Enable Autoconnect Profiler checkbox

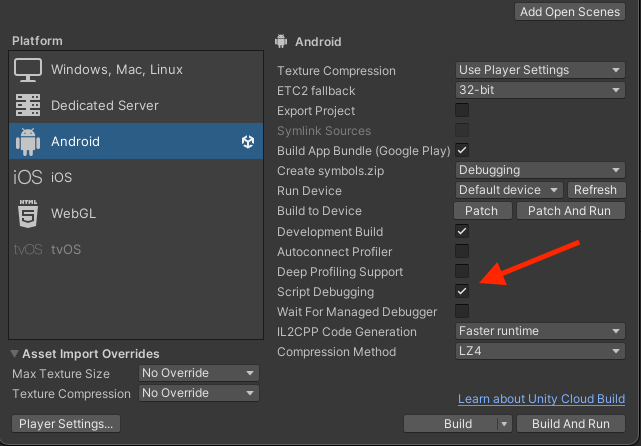pos(462,251)
